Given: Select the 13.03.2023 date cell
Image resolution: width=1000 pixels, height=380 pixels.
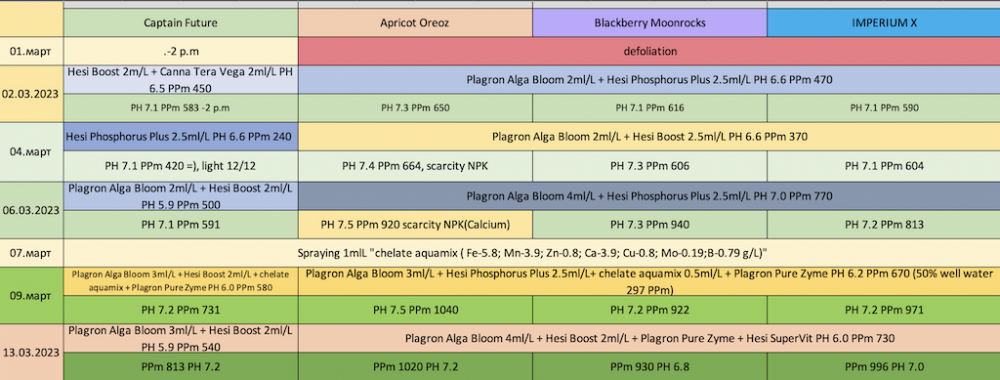Looking at the screenshot, I should click(x=31, y=352).
